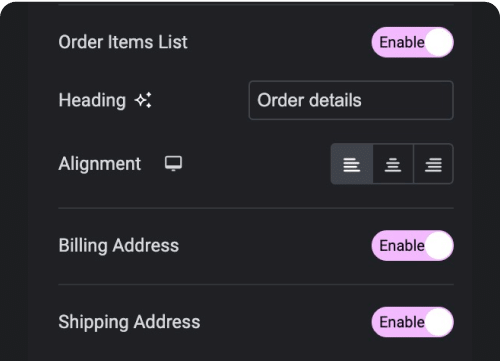
Task: Select left text alignment icon
Action: pos(352,164)
